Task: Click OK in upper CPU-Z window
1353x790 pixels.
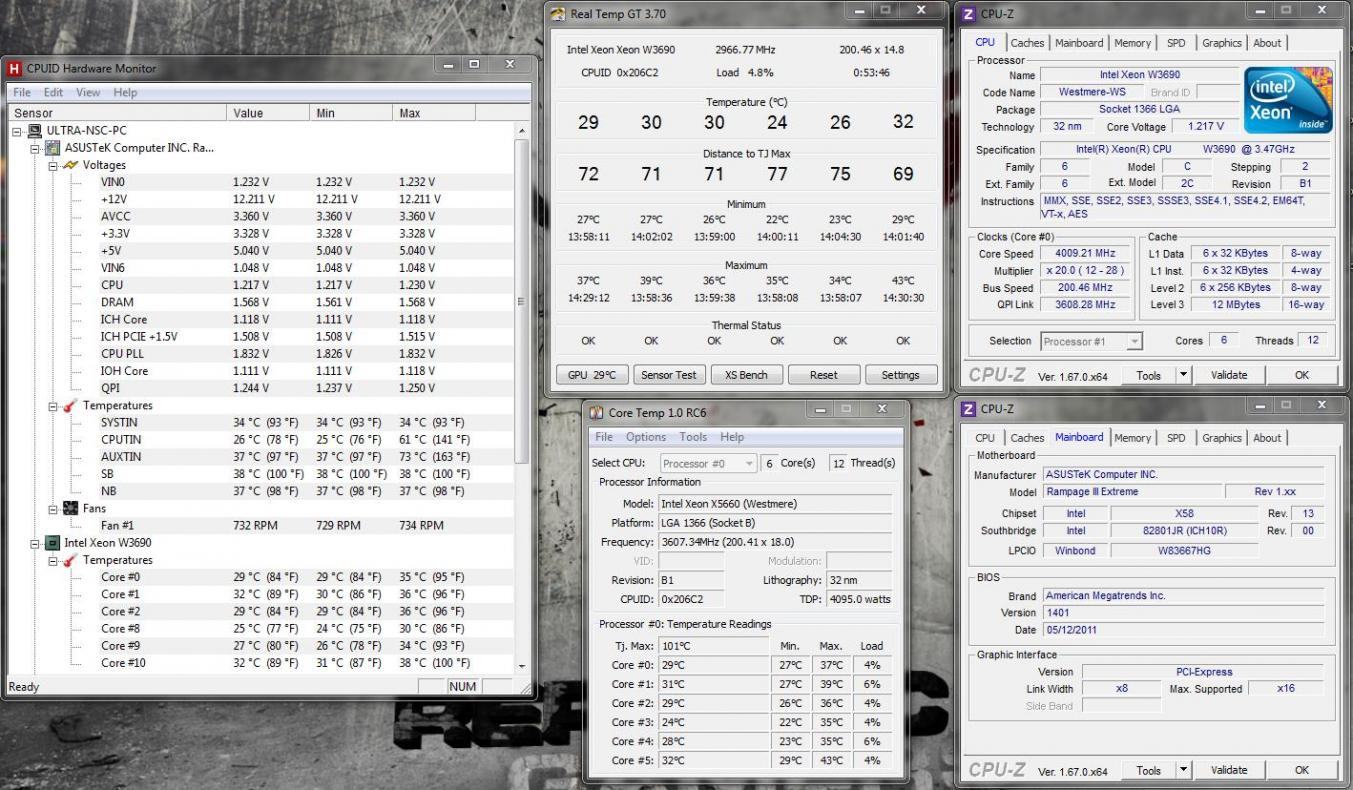Action: tap(1301, 375)
